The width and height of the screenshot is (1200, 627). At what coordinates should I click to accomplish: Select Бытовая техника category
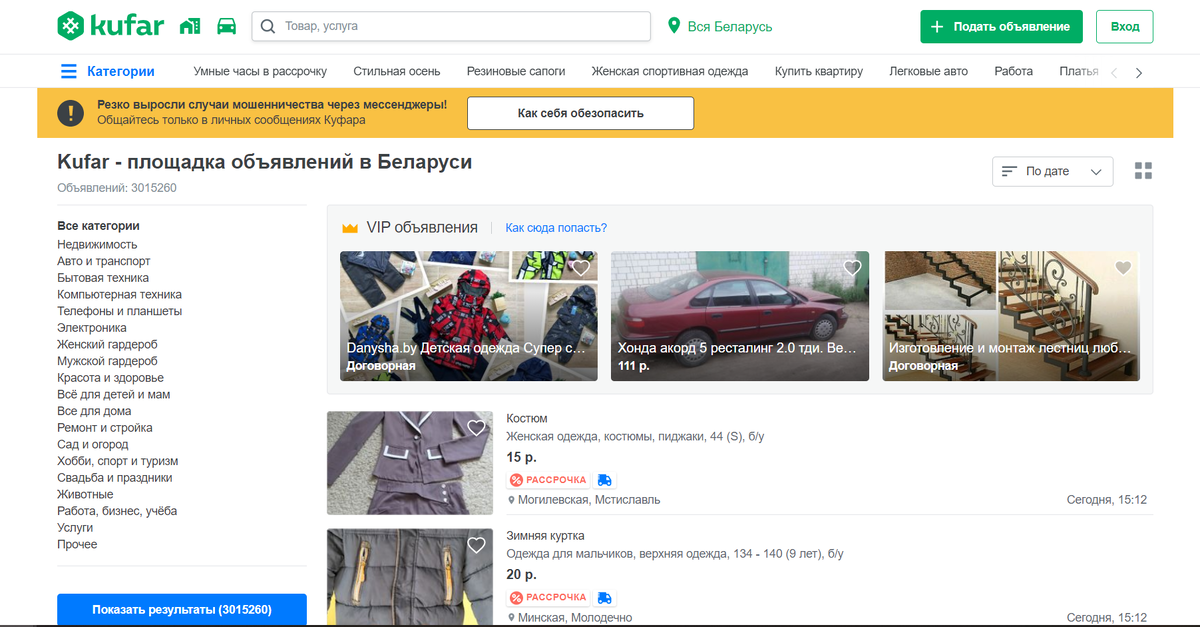pyautogui.click(x=103, y=278)
